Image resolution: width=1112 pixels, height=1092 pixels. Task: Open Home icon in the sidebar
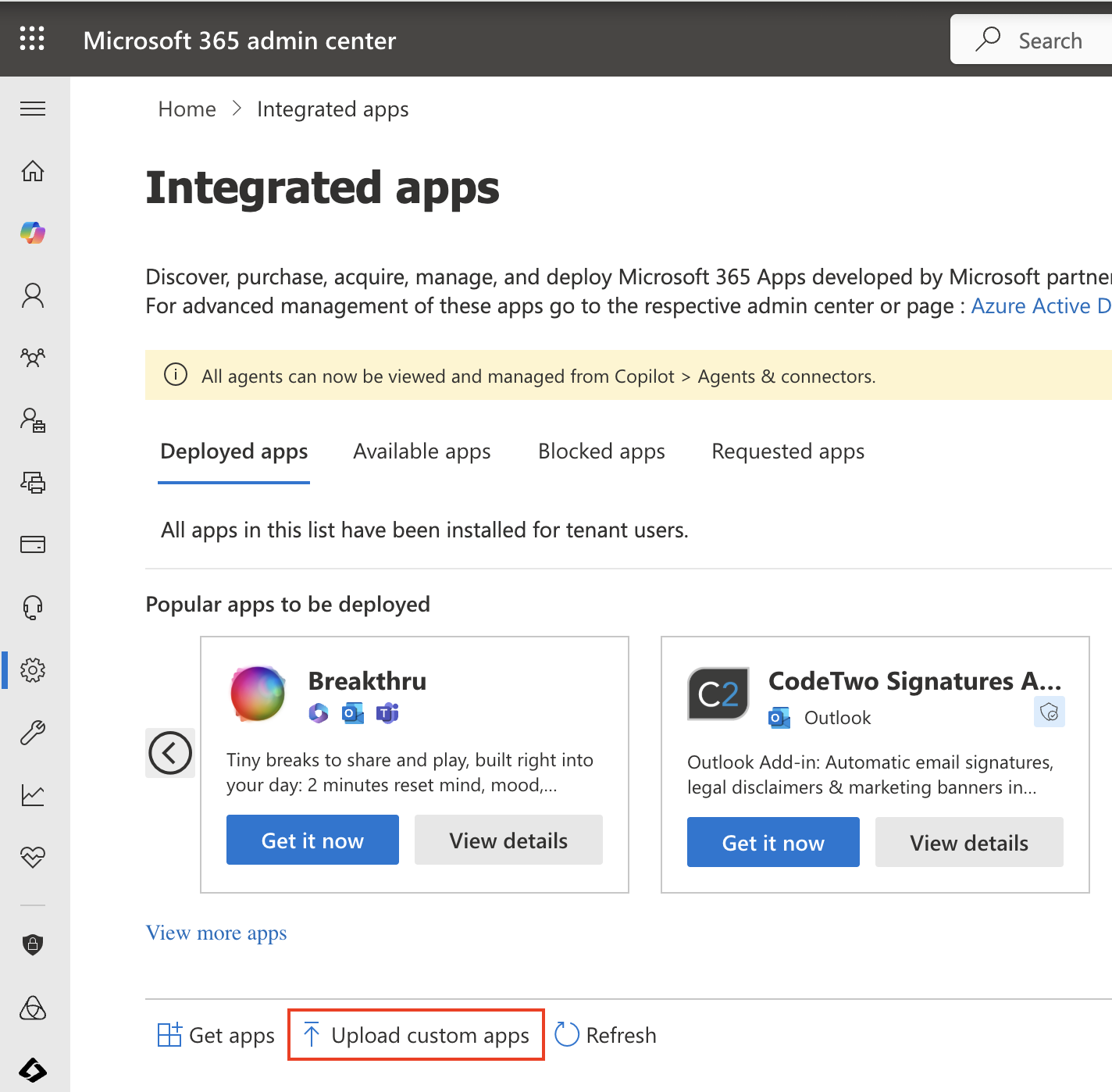pyautogui.click(x=33, y=170)
